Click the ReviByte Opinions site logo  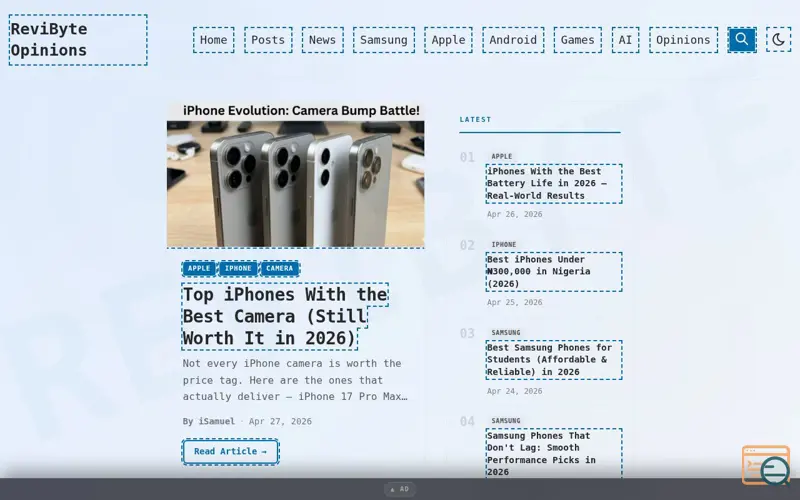(78, 40)
